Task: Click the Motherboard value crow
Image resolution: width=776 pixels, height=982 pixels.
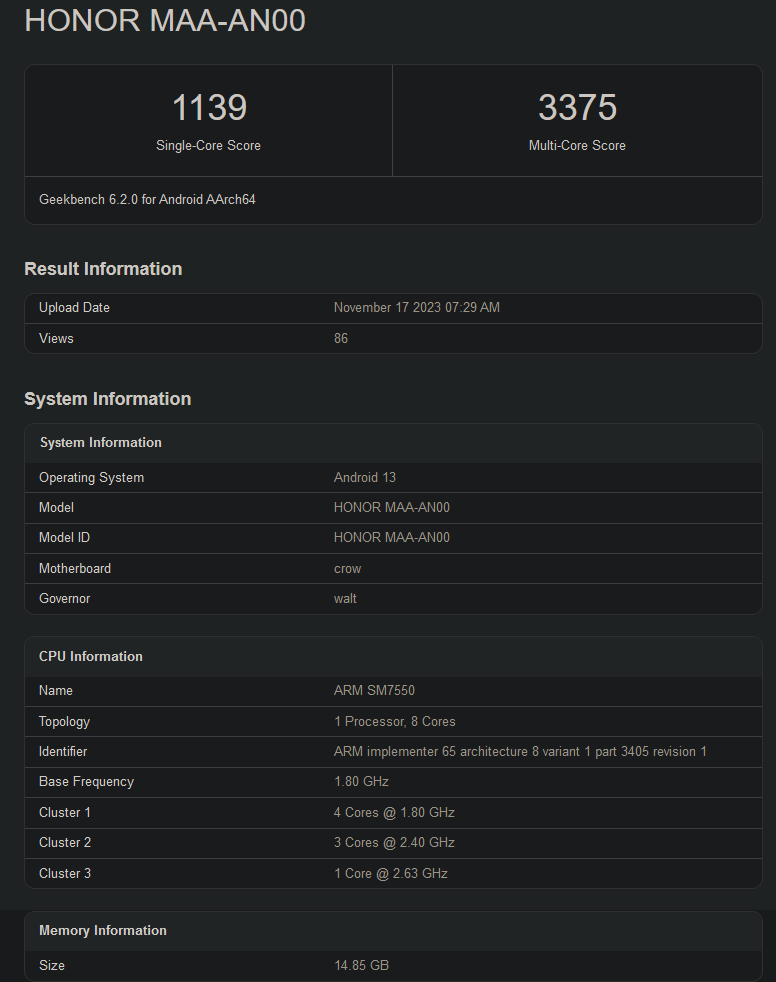Action: point(347,569)
